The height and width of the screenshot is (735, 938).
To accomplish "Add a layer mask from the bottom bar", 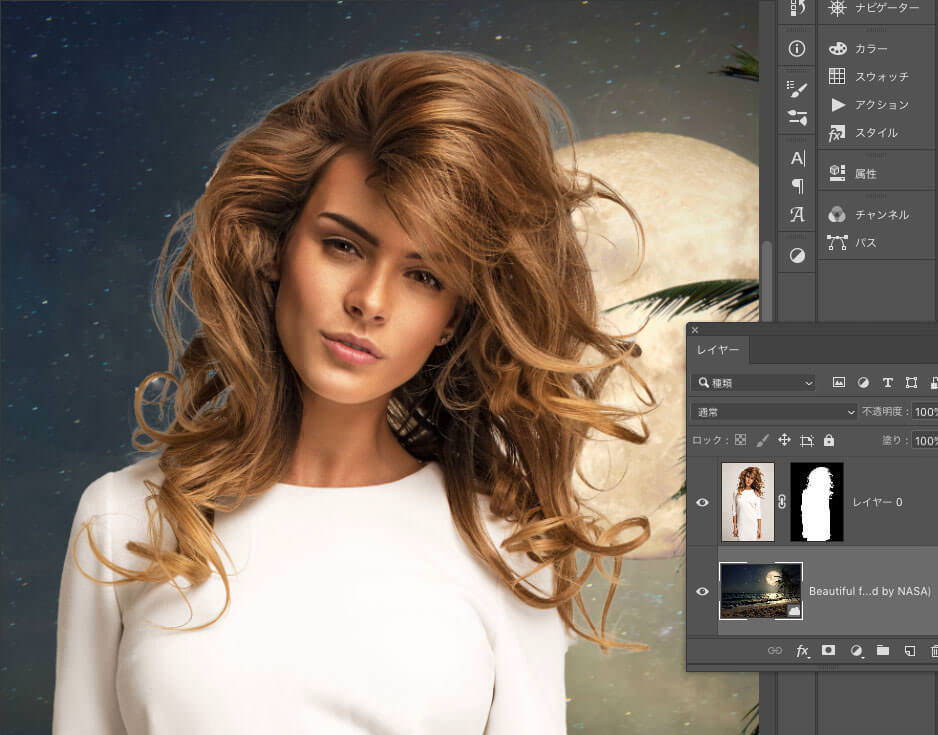I will point(829,650).
